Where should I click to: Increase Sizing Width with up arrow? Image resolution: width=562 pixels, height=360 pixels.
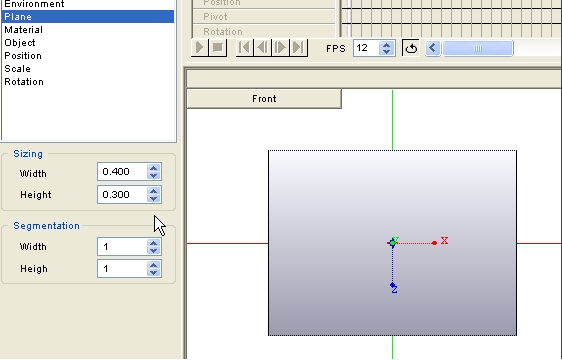(154, 168)
